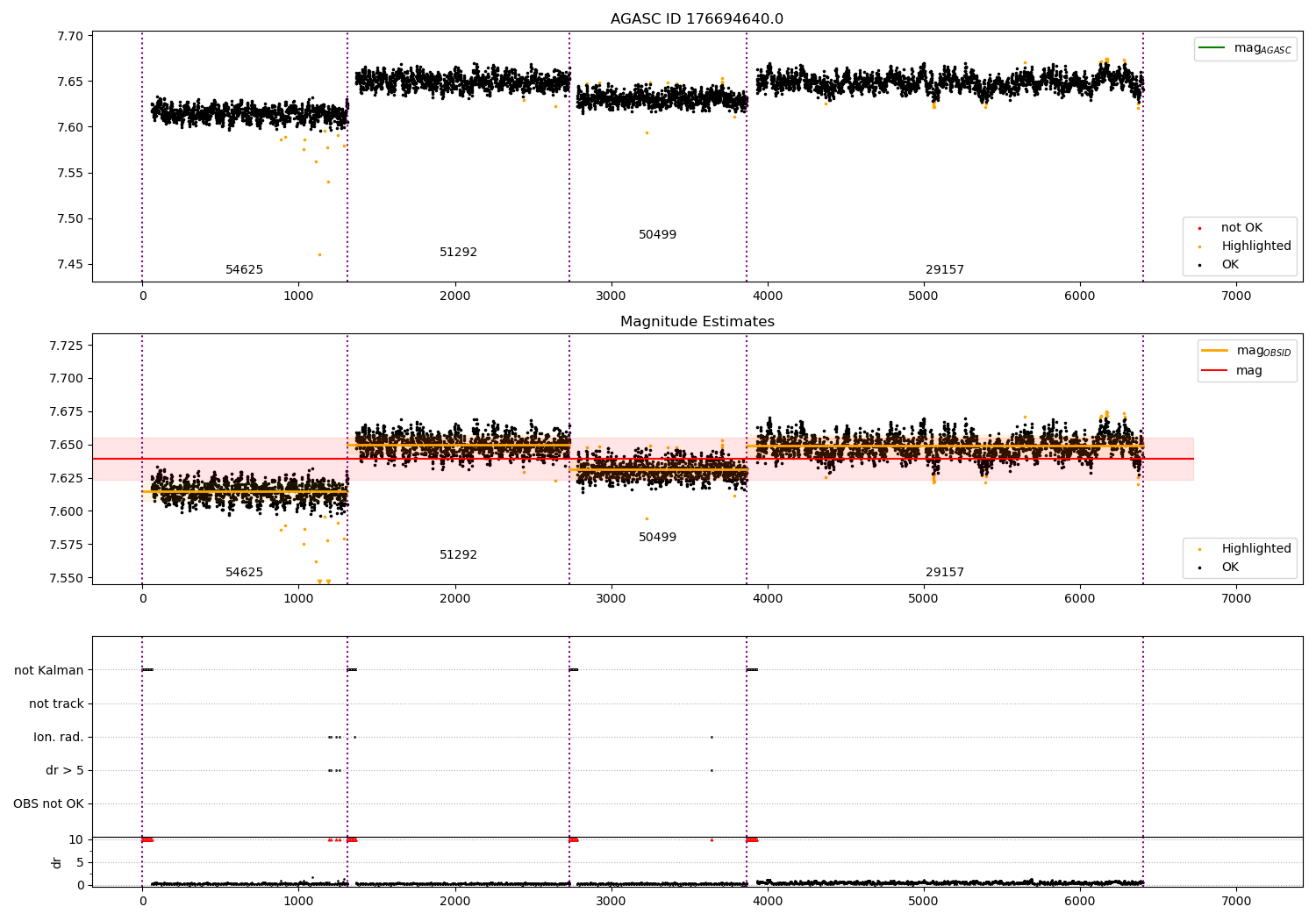Image resolution: width=1316 pixels, height=921 pixels.
Task: Click the orange mag OBSID legend line
Action: coord(1214,351)
